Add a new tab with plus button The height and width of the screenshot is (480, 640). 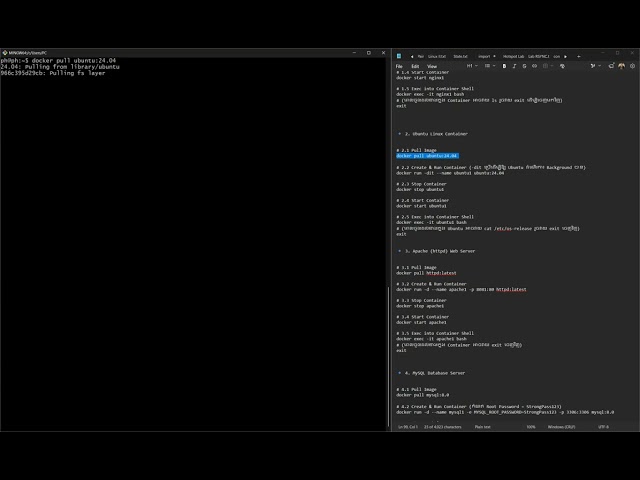pos(579,56)
